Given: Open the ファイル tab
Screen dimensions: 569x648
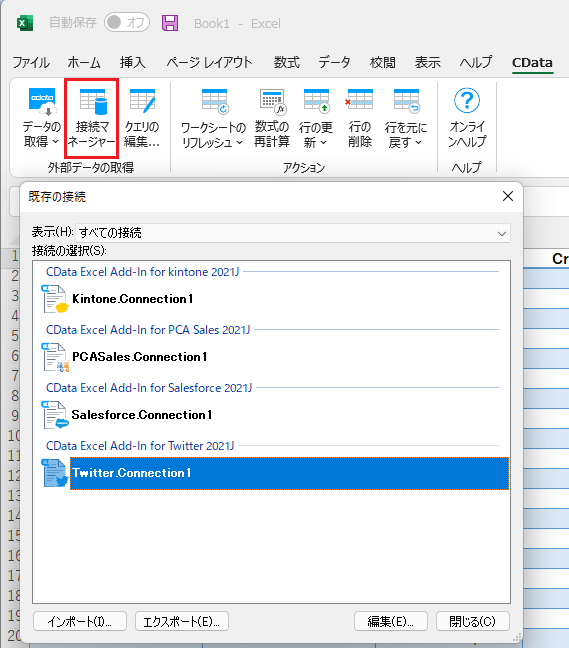Looking at the screenshot, I should click(31, 63).
